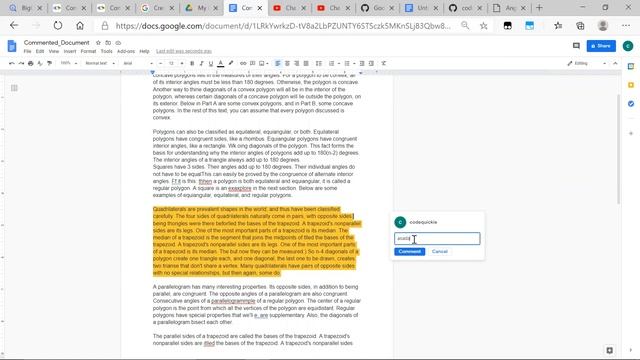Viewport: 640px width, 360px height.
Task: Open the last edit history link
Action: (x=184, y=51)
